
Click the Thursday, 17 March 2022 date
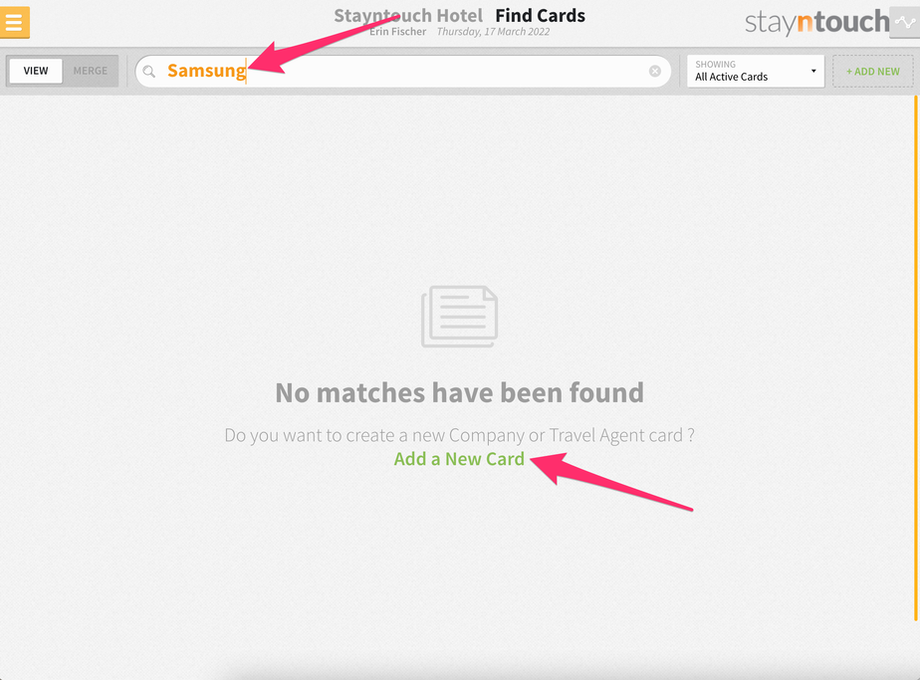click(493, 32)
